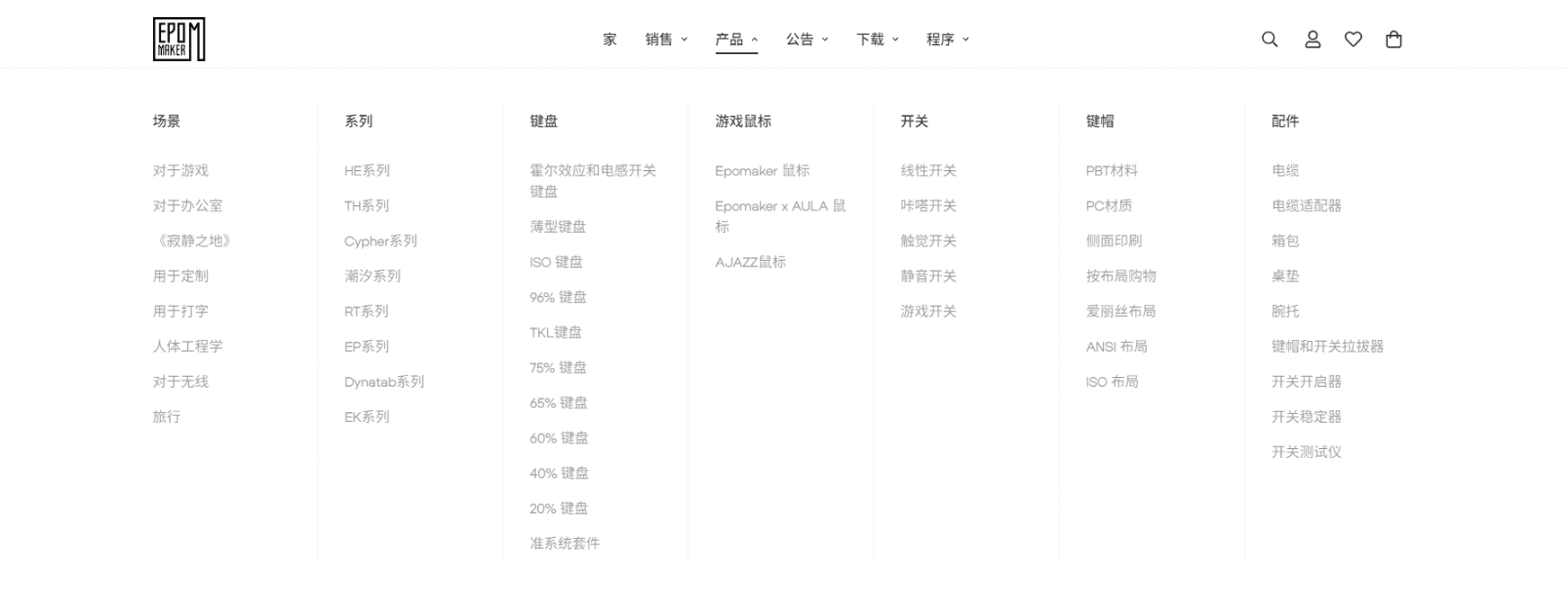Open the Cypher系列 link
This screenshot has height=592, width=1568.
pyautogui.click(x=381, y=241)
